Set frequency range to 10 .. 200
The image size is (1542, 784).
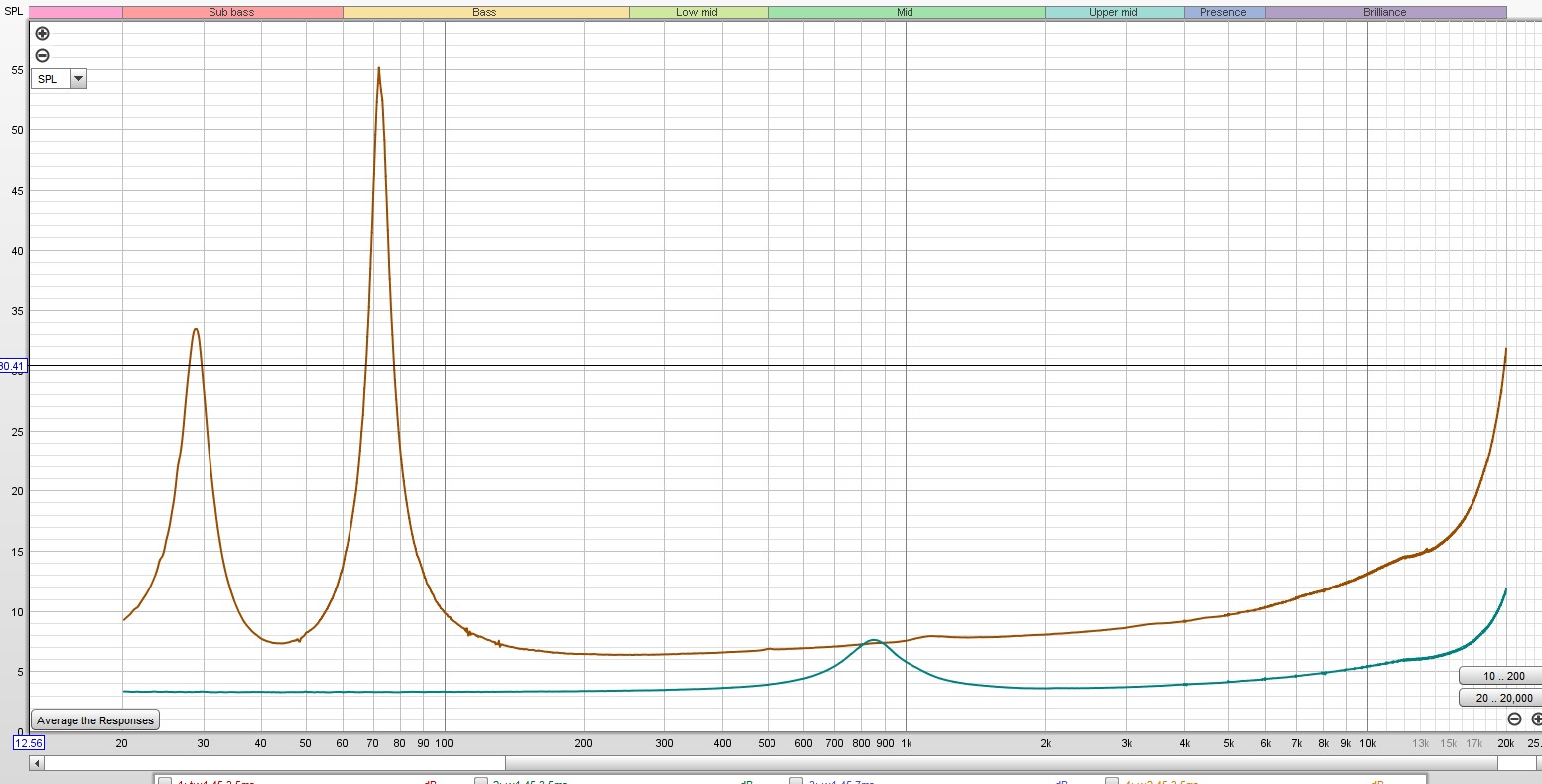click(1500, 676)
